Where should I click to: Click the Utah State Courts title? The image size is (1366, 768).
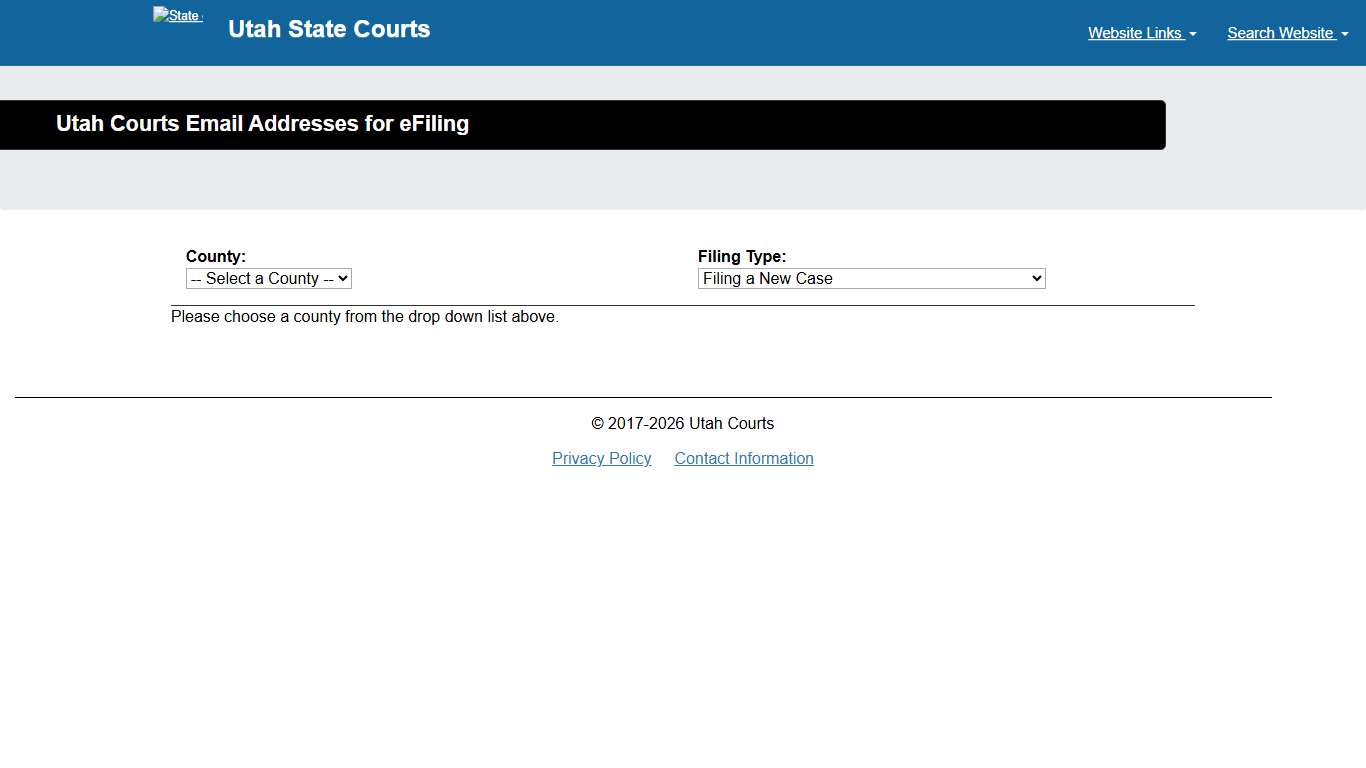(329, 29)
